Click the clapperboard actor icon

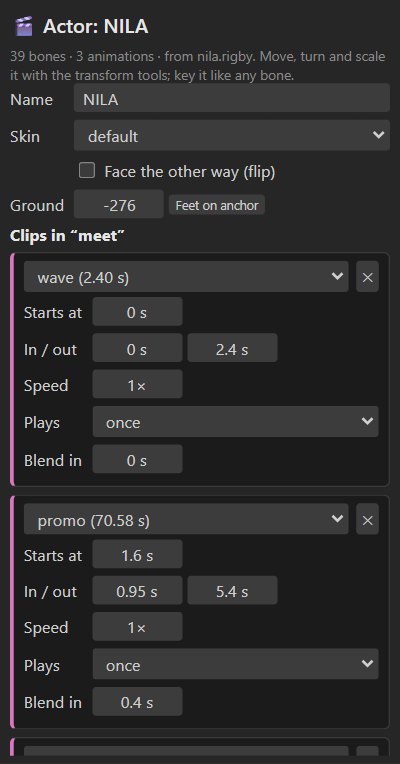click(23, 26)
